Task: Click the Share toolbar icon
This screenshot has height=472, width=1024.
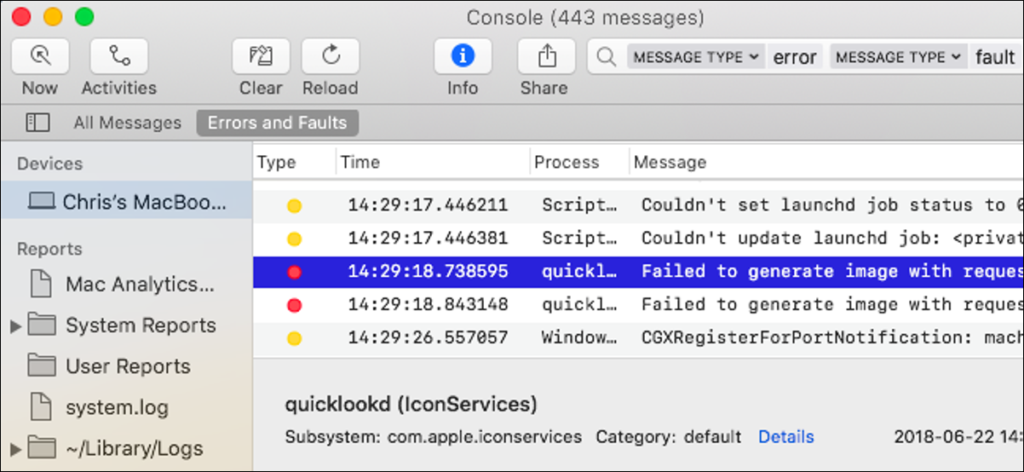Action: pyautogui.click(x=546, y=56)
